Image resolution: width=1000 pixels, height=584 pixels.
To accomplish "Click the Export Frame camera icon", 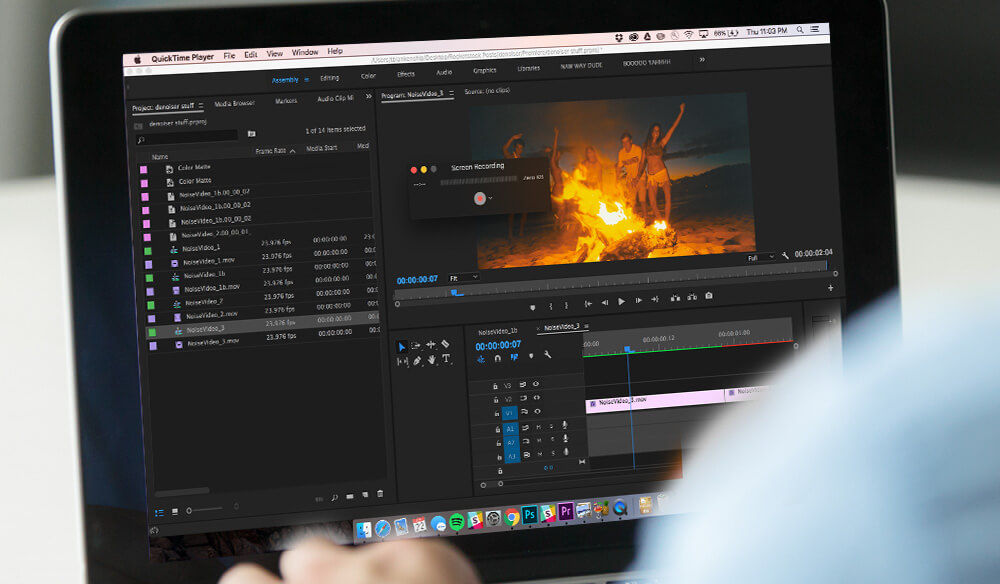I will tap(709, 296).
